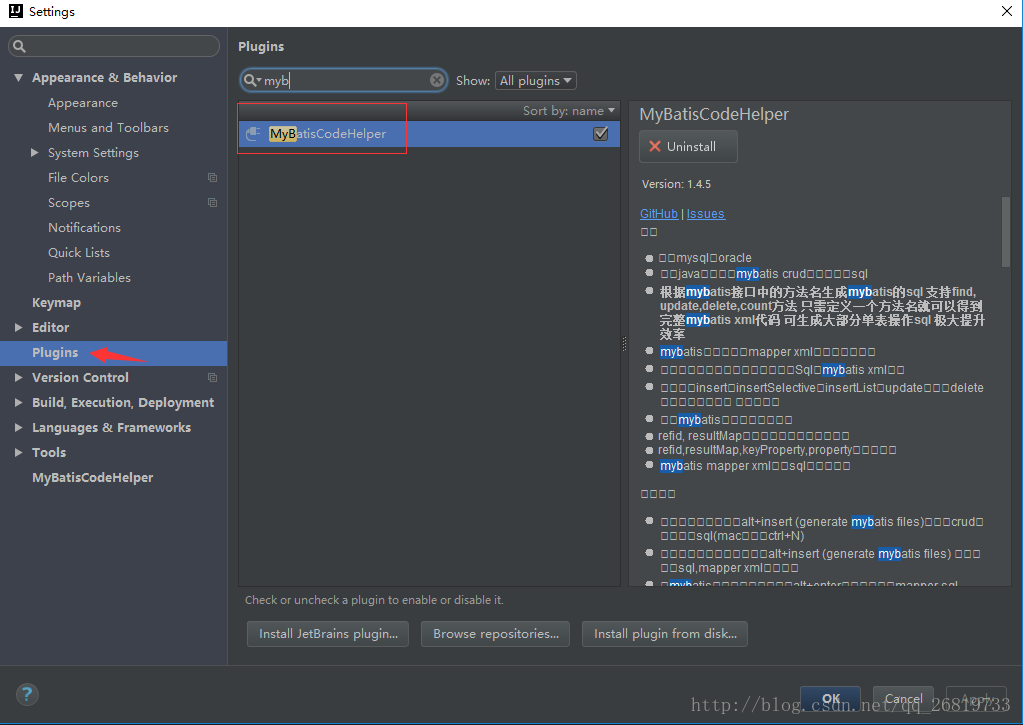Open Notifications settings
The height and width of the screenshot is (725, 1023).
(84, 228)
